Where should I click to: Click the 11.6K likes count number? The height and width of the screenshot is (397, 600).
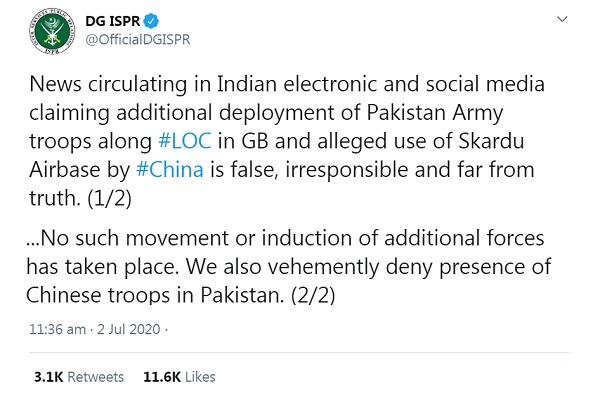(162, 377)
